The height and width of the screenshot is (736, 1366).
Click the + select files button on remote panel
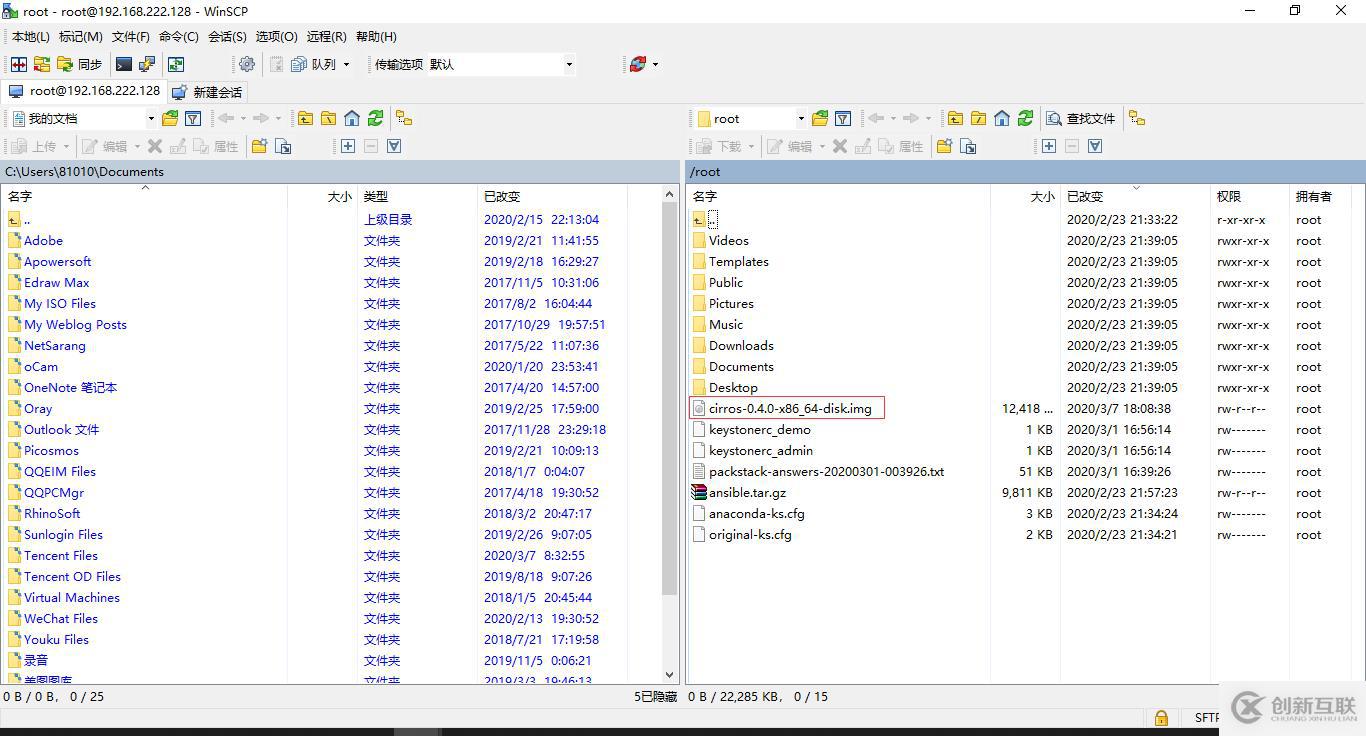1048,146
